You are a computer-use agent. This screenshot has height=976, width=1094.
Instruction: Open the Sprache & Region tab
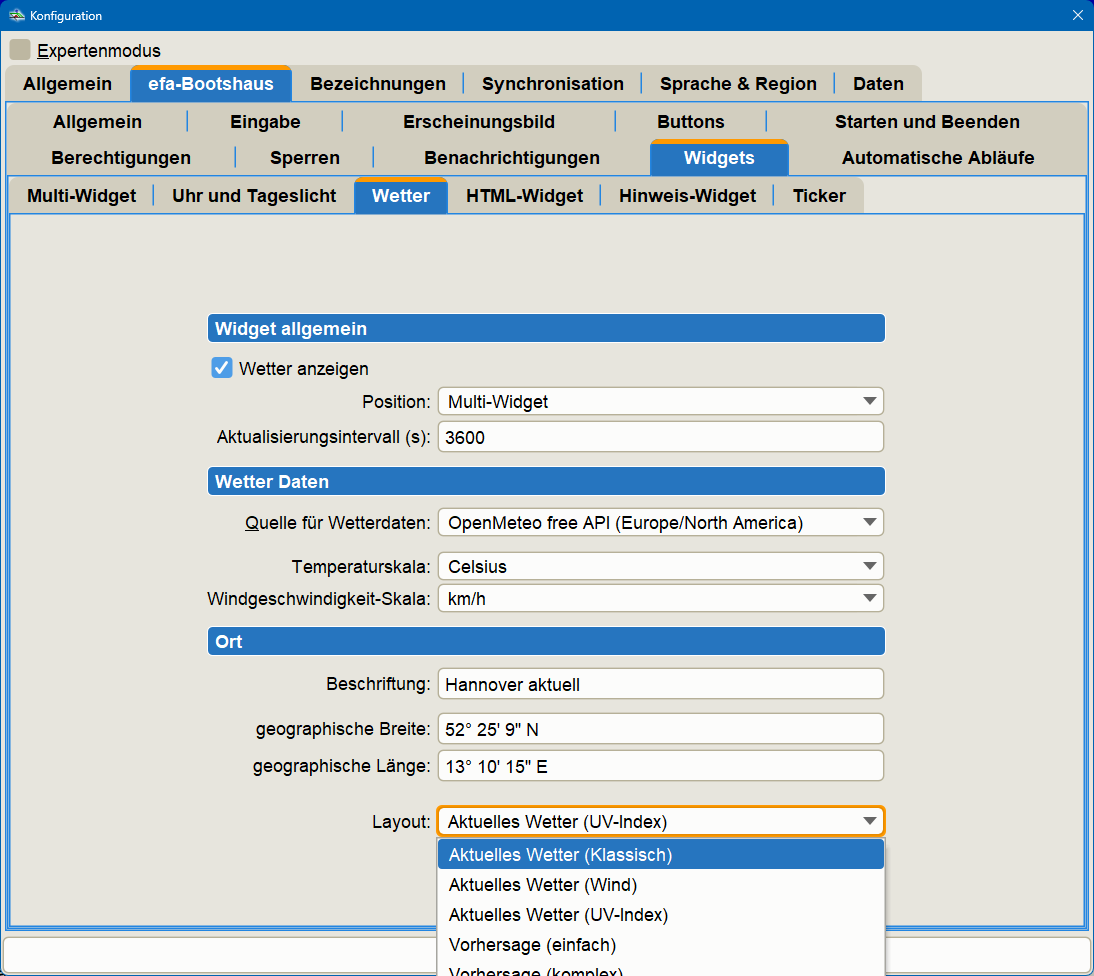coord(738,84)
